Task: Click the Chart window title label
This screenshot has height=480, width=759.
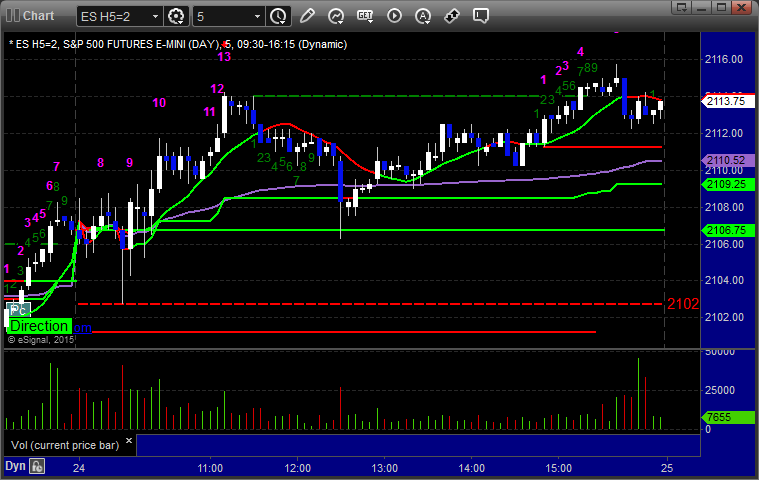Action: [x=39, y=16]
